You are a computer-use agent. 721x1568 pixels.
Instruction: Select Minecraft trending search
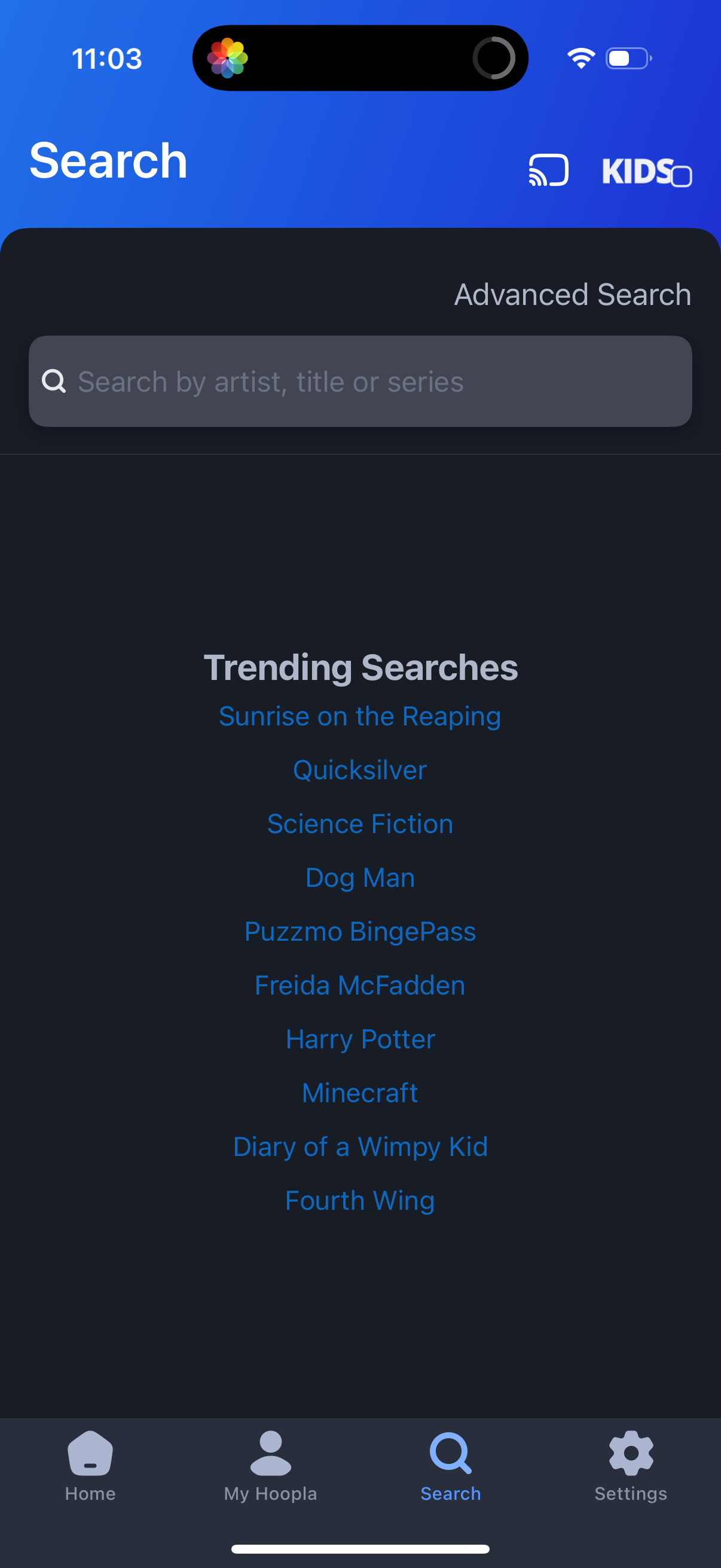tap(360, 1093)
